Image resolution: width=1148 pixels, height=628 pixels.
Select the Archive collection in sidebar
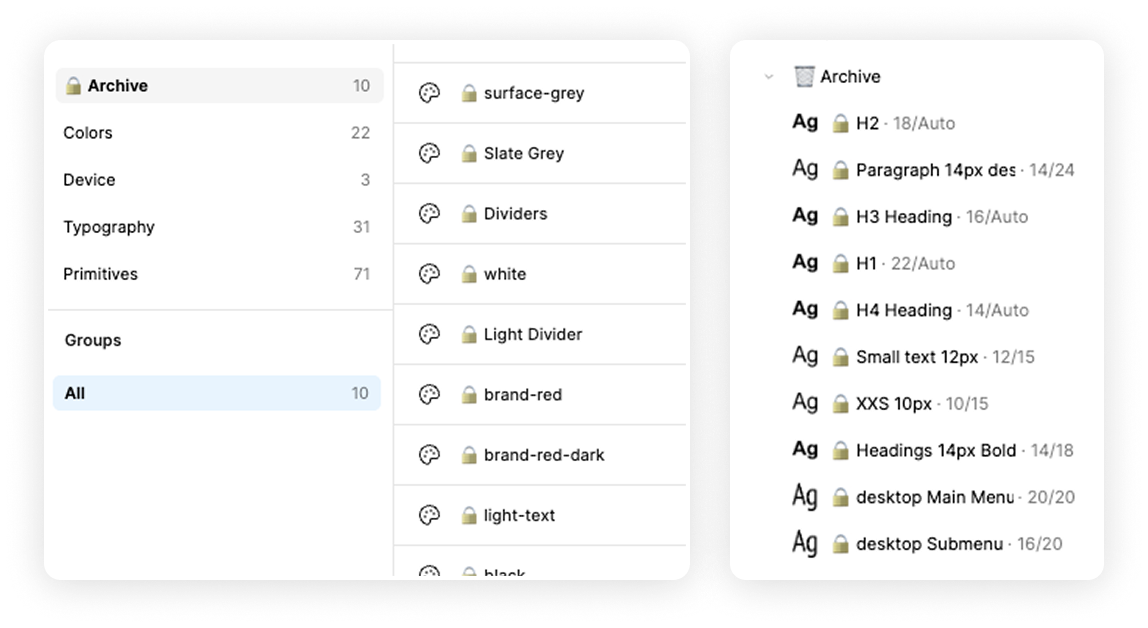(118, 86)
